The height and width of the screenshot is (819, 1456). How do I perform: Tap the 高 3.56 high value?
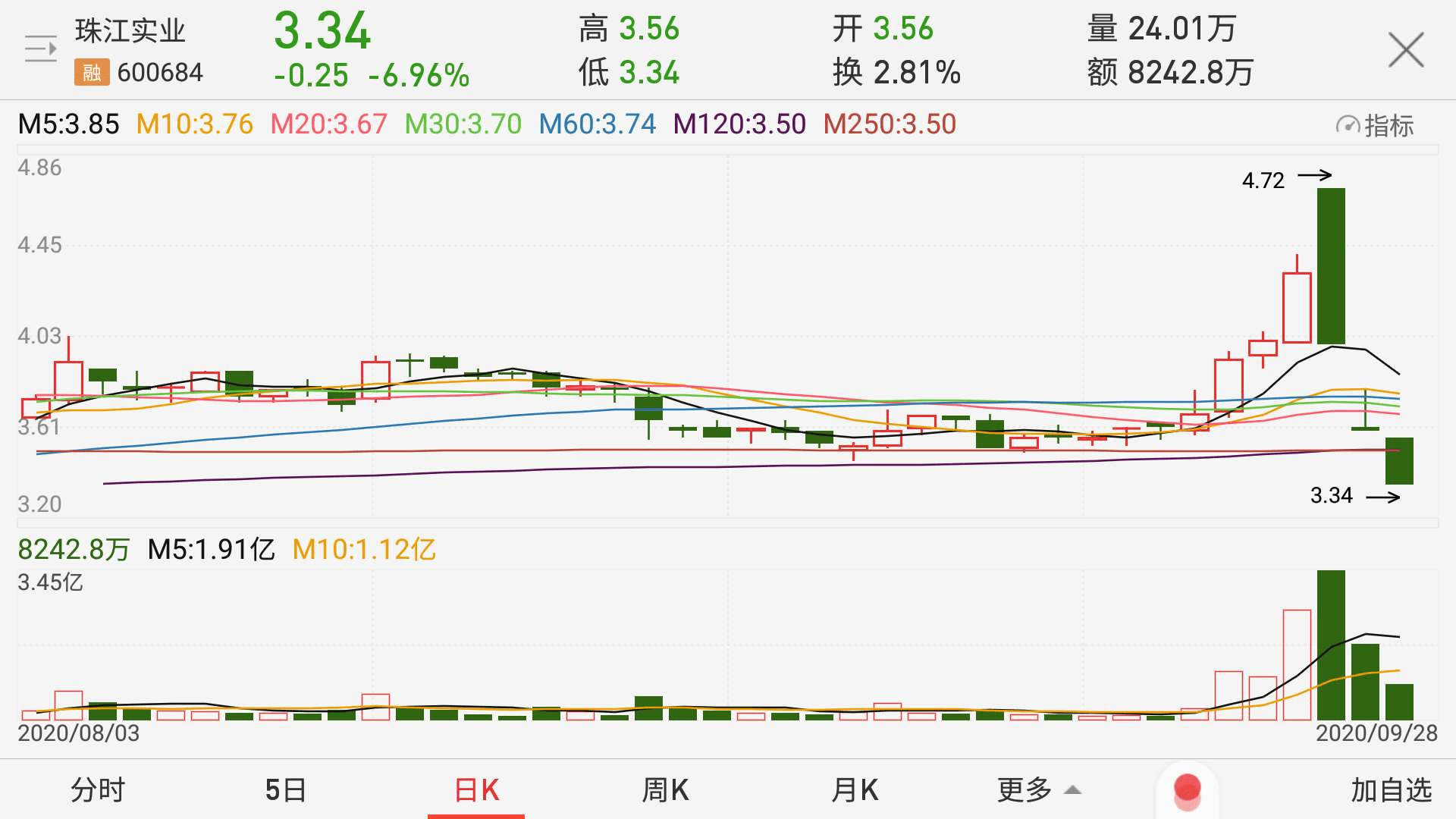pyautogui.click(x=629, y=29)
